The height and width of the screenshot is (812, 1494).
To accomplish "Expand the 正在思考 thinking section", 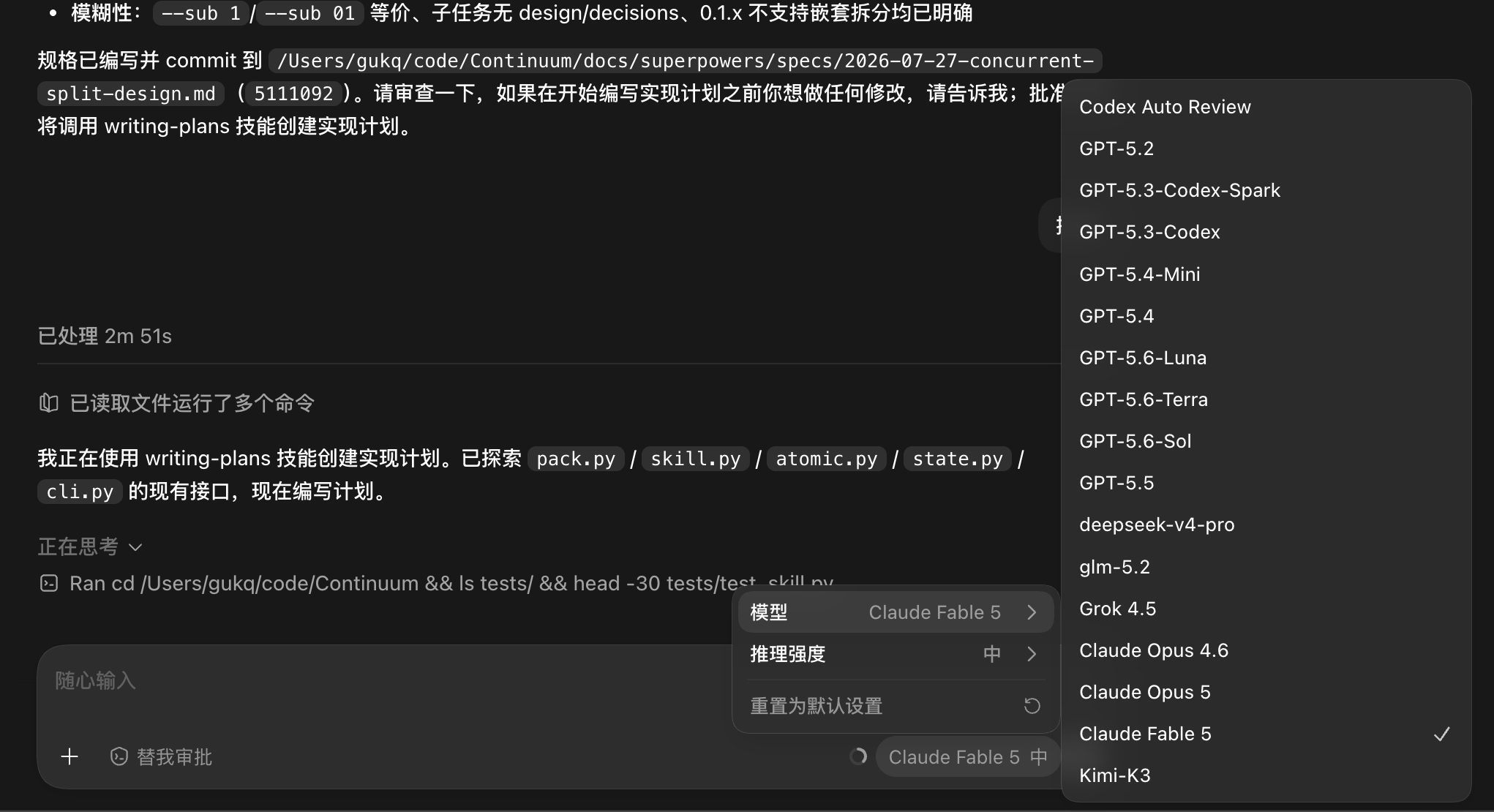I will coord(90,546).
